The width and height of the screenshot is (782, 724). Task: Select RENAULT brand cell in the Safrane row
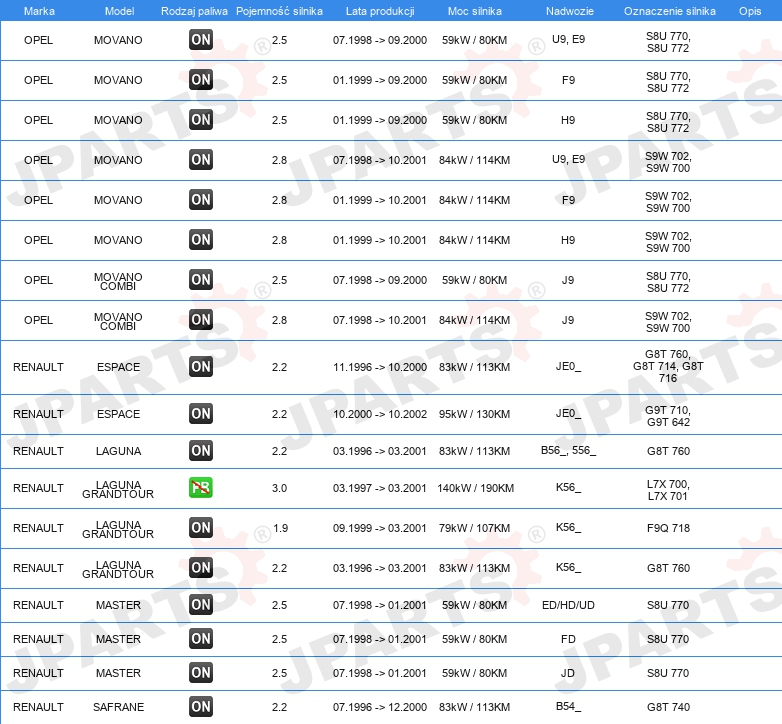click(x=38, y=707)
